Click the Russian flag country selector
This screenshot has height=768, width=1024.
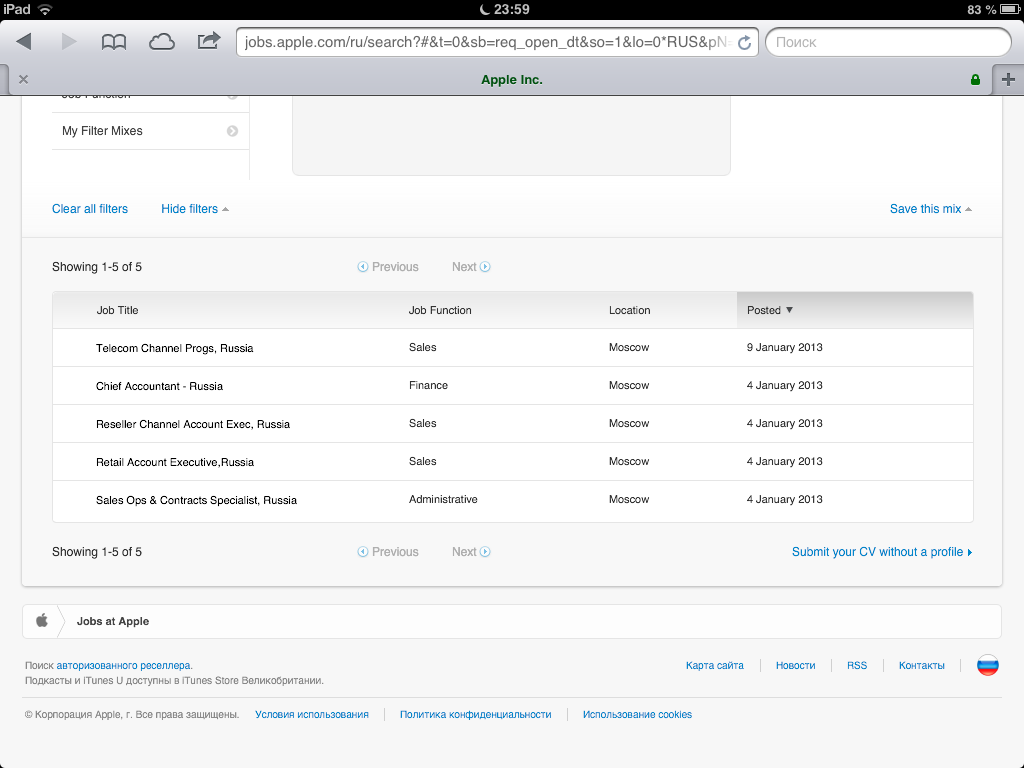(987, 665)
